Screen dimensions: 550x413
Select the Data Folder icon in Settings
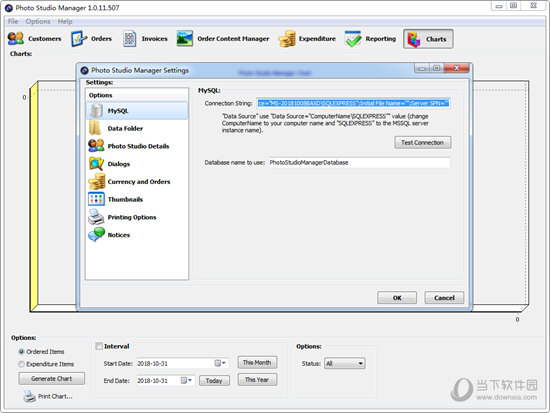pyautogui.click(x=95, y=128)
